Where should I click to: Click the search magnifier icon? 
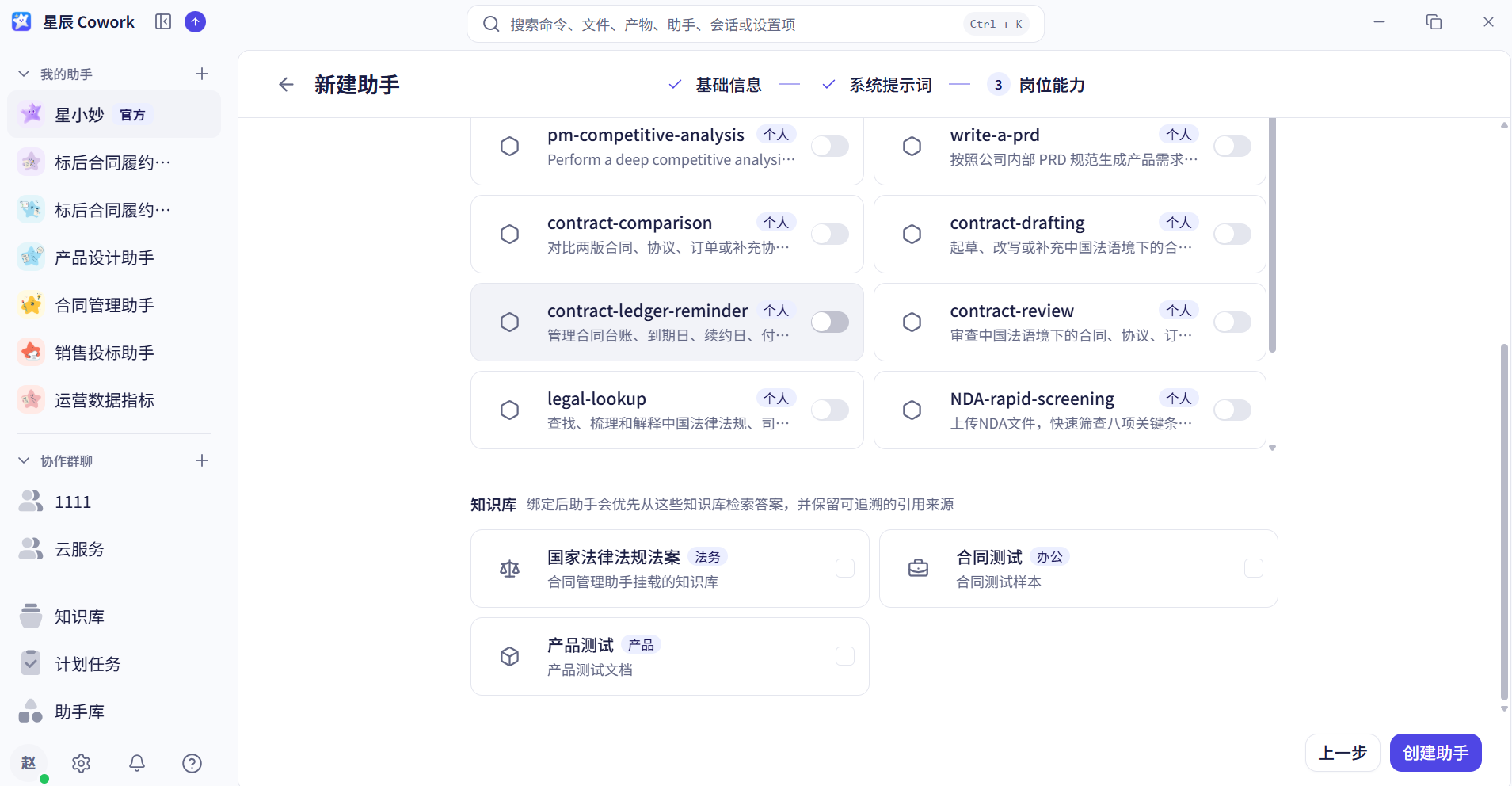[x=491, y=24]
